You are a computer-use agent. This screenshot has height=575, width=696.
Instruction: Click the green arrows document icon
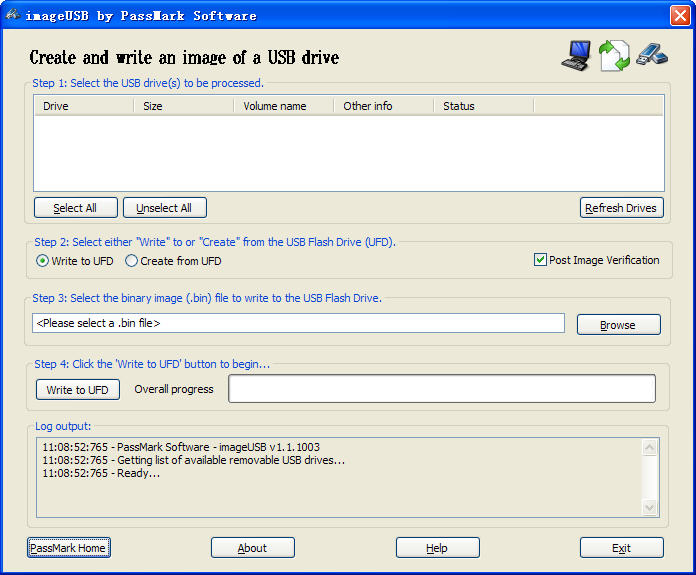[613, 56]
